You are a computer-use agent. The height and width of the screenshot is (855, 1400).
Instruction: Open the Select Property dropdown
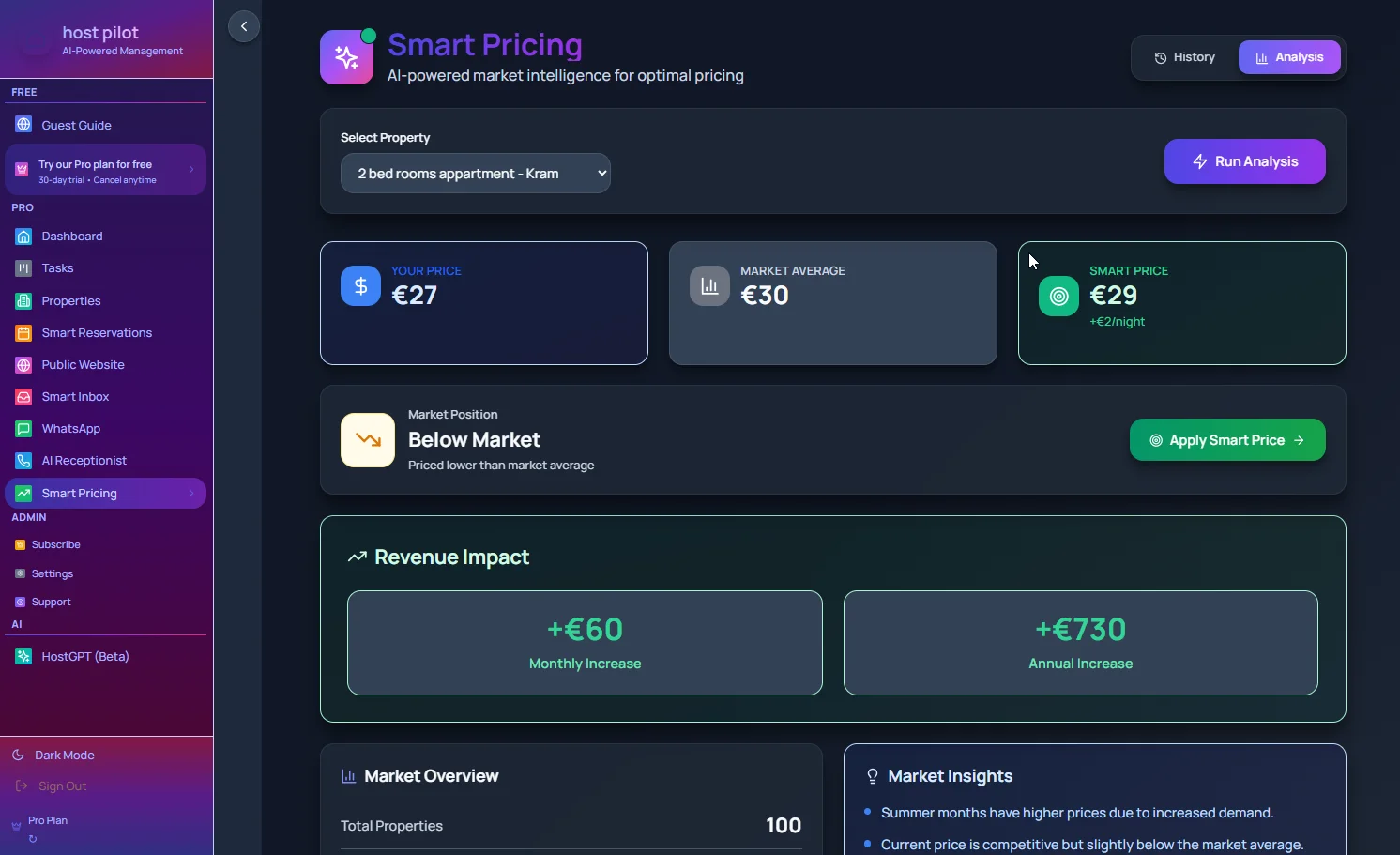pos(476,174)
